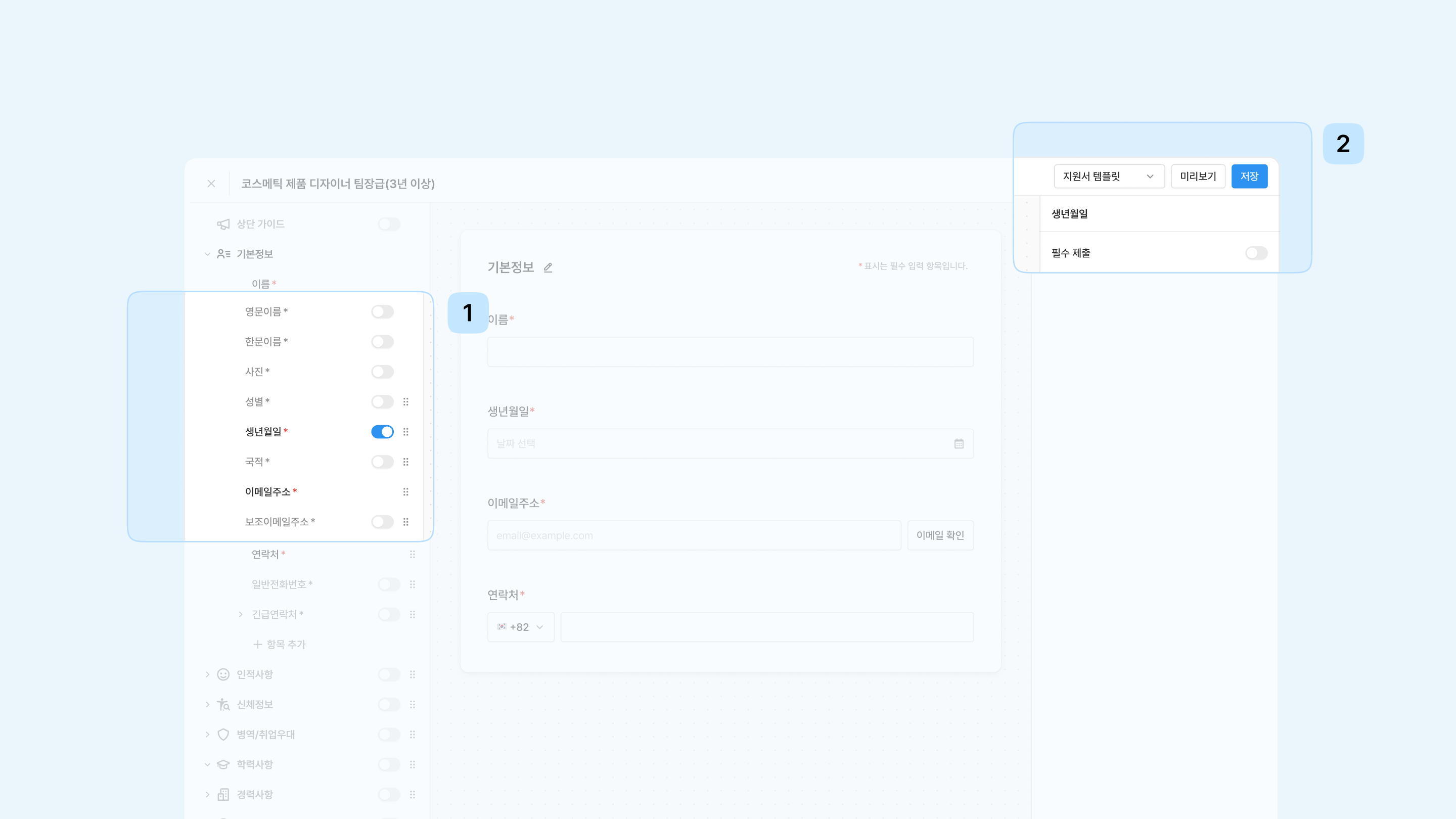
Task: Click the body icon beside 신체정보
Action: click(x=223, y=704)
